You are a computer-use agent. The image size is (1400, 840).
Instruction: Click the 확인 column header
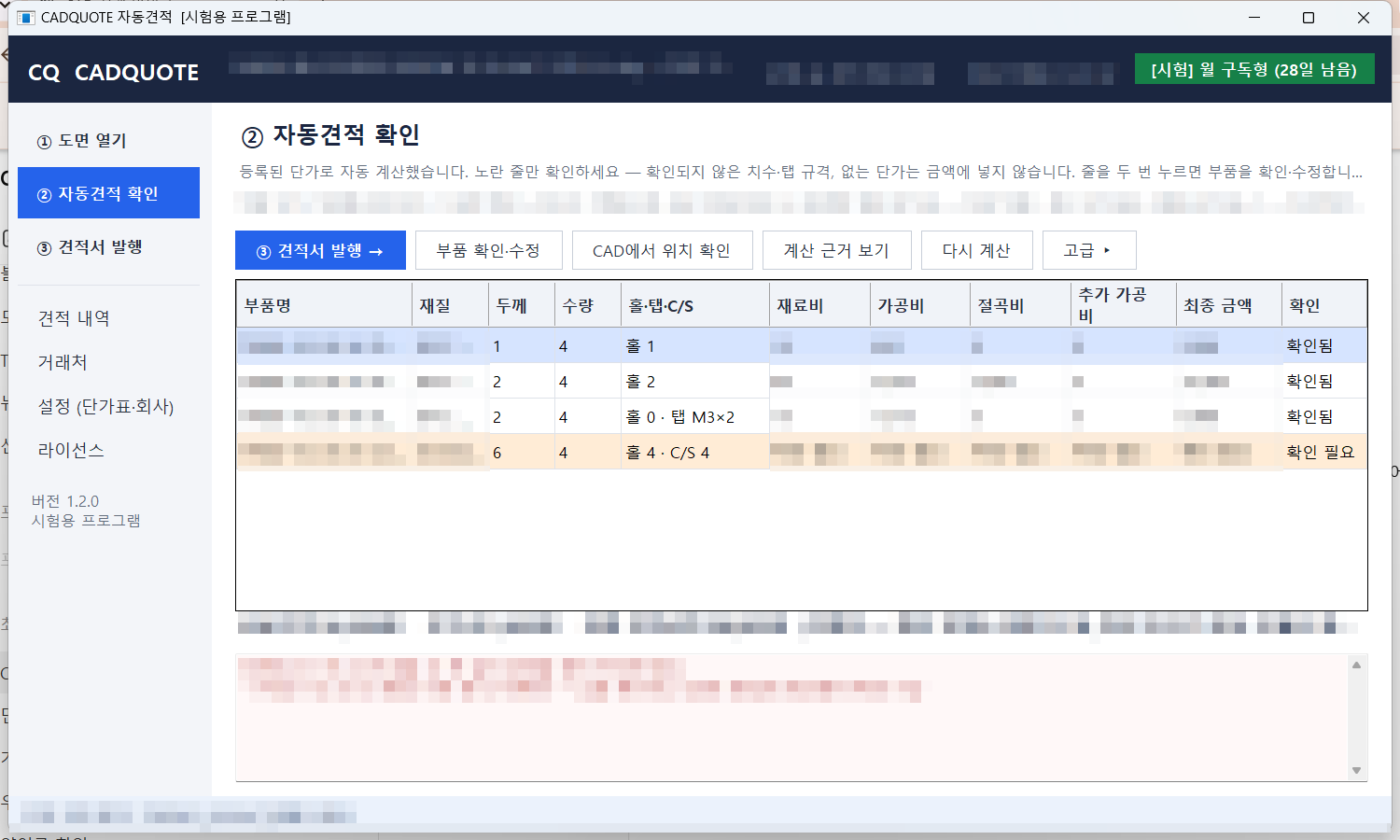[1324, 305]
